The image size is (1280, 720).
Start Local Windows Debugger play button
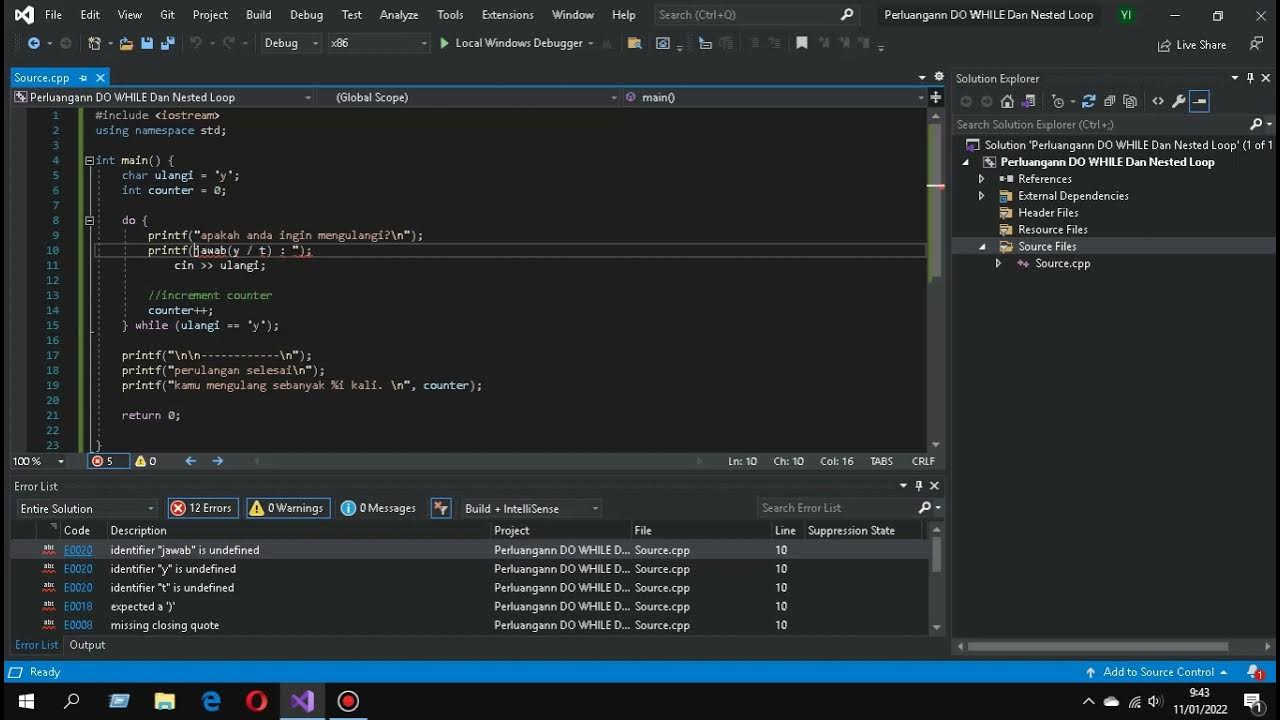pyautogui.click(x=445, y=43)
